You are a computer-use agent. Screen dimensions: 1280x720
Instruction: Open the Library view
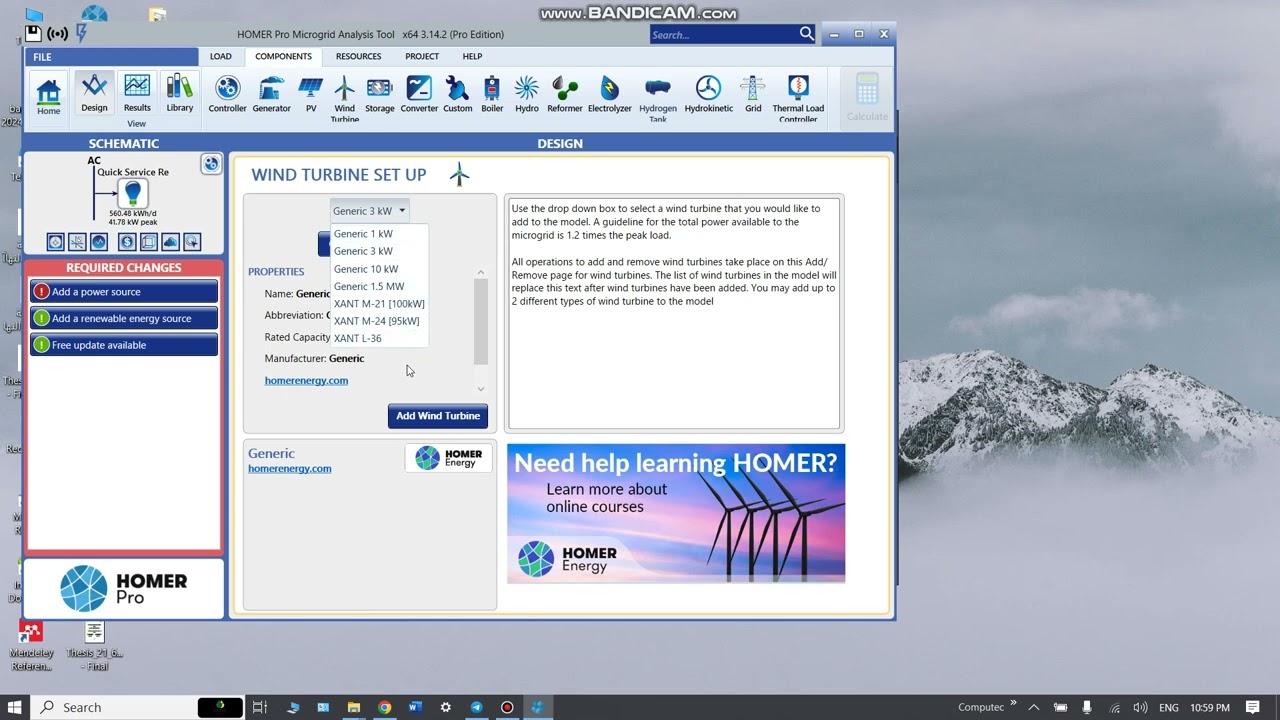[180, 94]
